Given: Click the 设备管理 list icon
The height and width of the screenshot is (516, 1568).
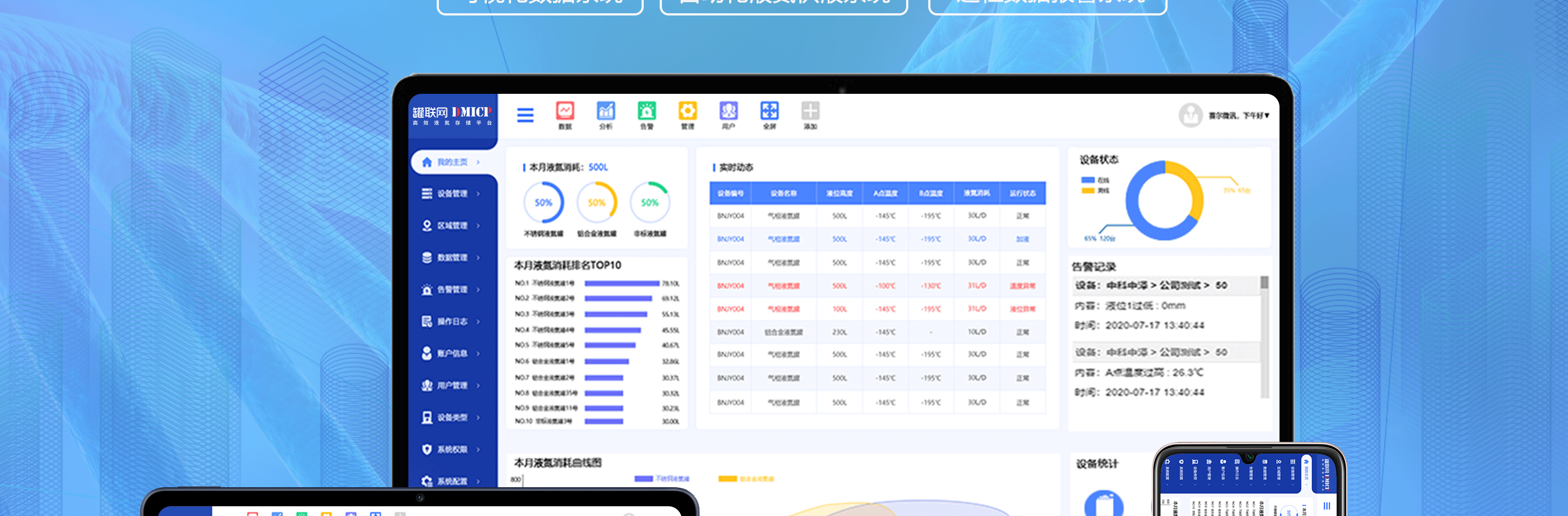Looking at the screenshot, I should 427,193.
